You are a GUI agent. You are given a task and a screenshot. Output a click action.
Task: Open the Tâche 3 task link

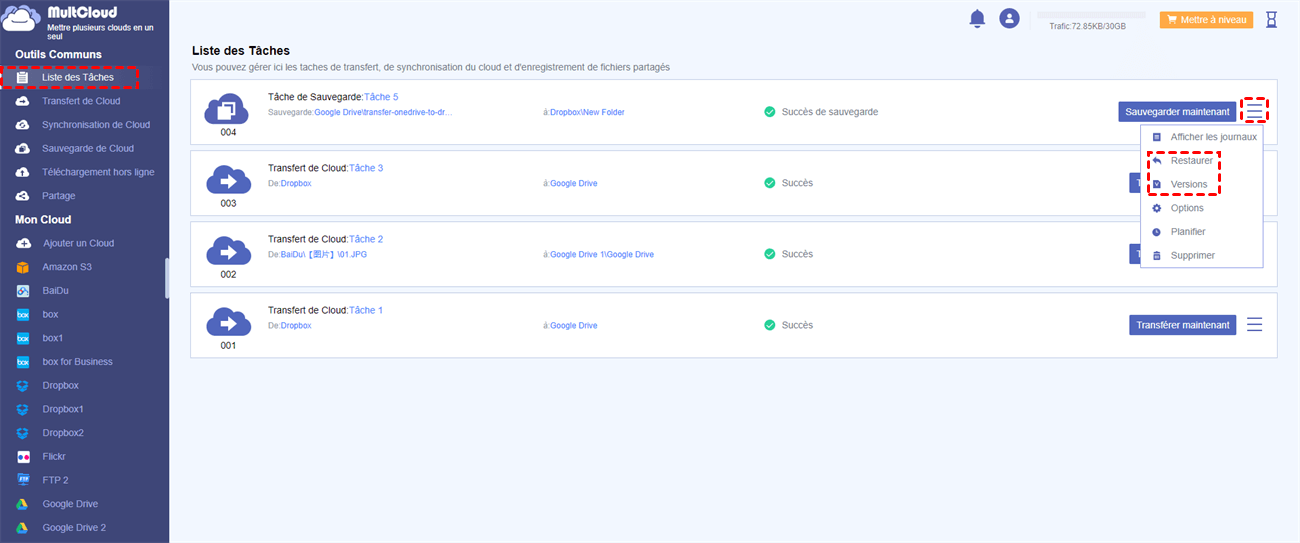pyautogui.click(x=366, y=168)
